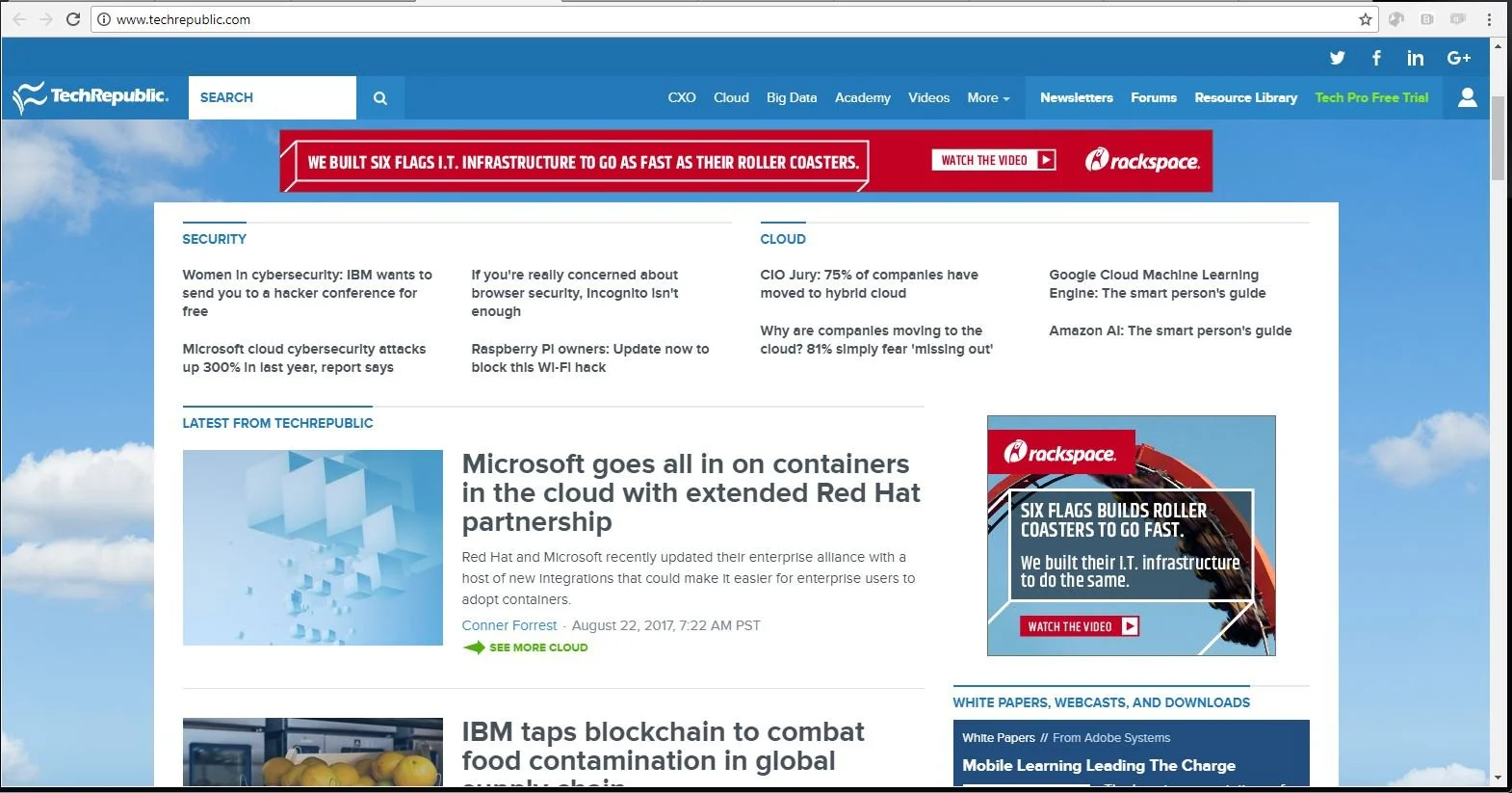Open TechRepublic's Facebook page icon
The width and height of the screenshot is (1512, 793).
pyautogui.click(x=1376, y=58)
